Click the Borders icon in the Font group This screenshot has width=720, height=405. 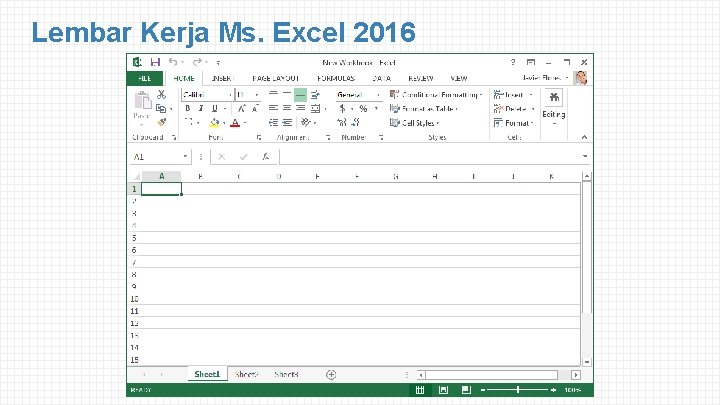(189, 122)
